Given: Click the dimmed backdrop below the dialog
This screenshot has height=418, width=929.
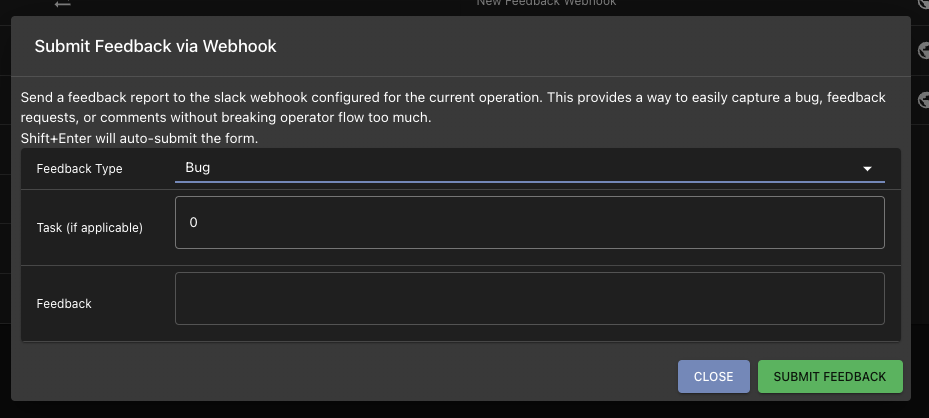Looking at the screenshot, I should (464, 410).
